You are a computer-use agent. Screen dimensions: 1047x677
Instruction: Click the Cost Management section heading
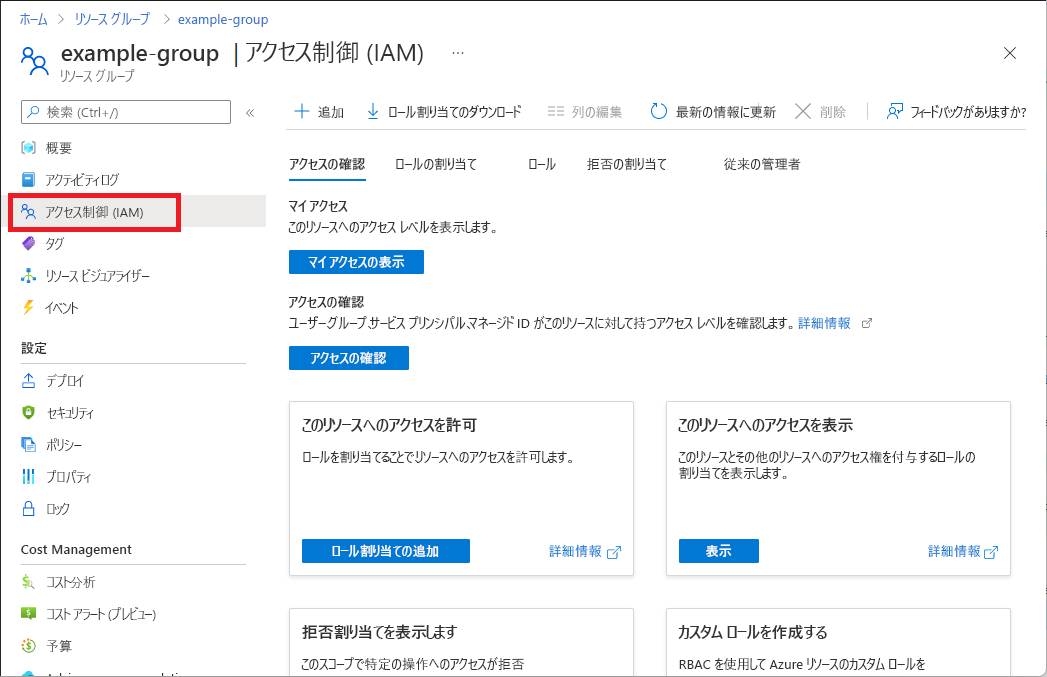point(76,549)
